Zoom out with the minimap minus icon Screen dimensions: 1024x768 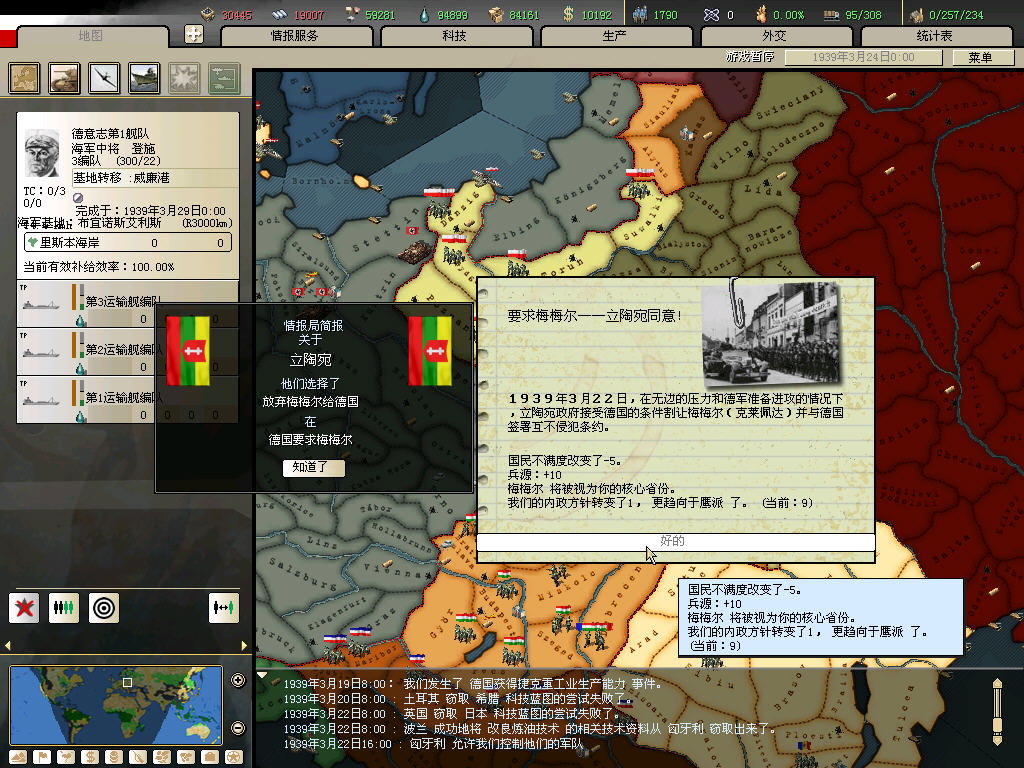(238, 728)
